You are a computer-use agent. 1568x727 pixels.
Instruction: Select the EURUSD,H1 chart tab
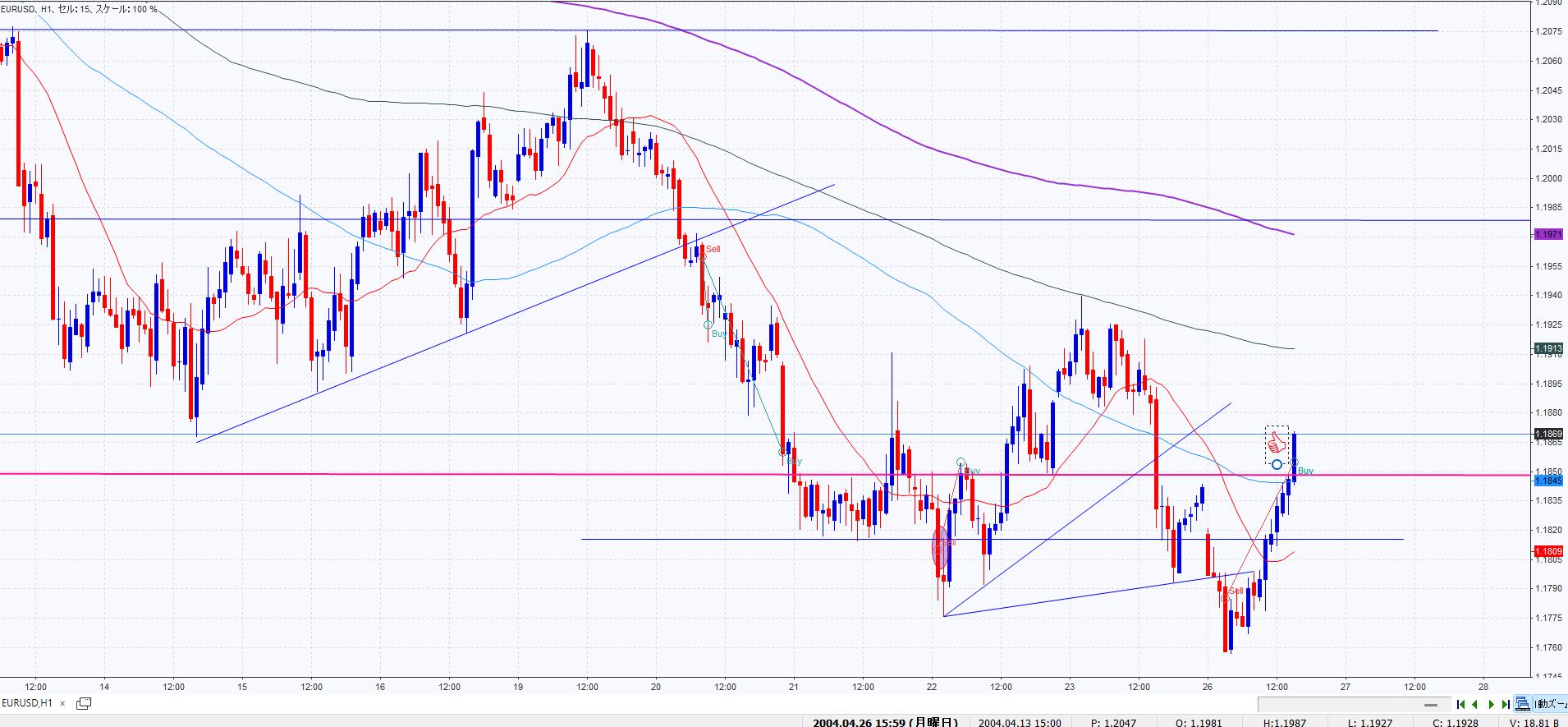[x=28, y=703]
